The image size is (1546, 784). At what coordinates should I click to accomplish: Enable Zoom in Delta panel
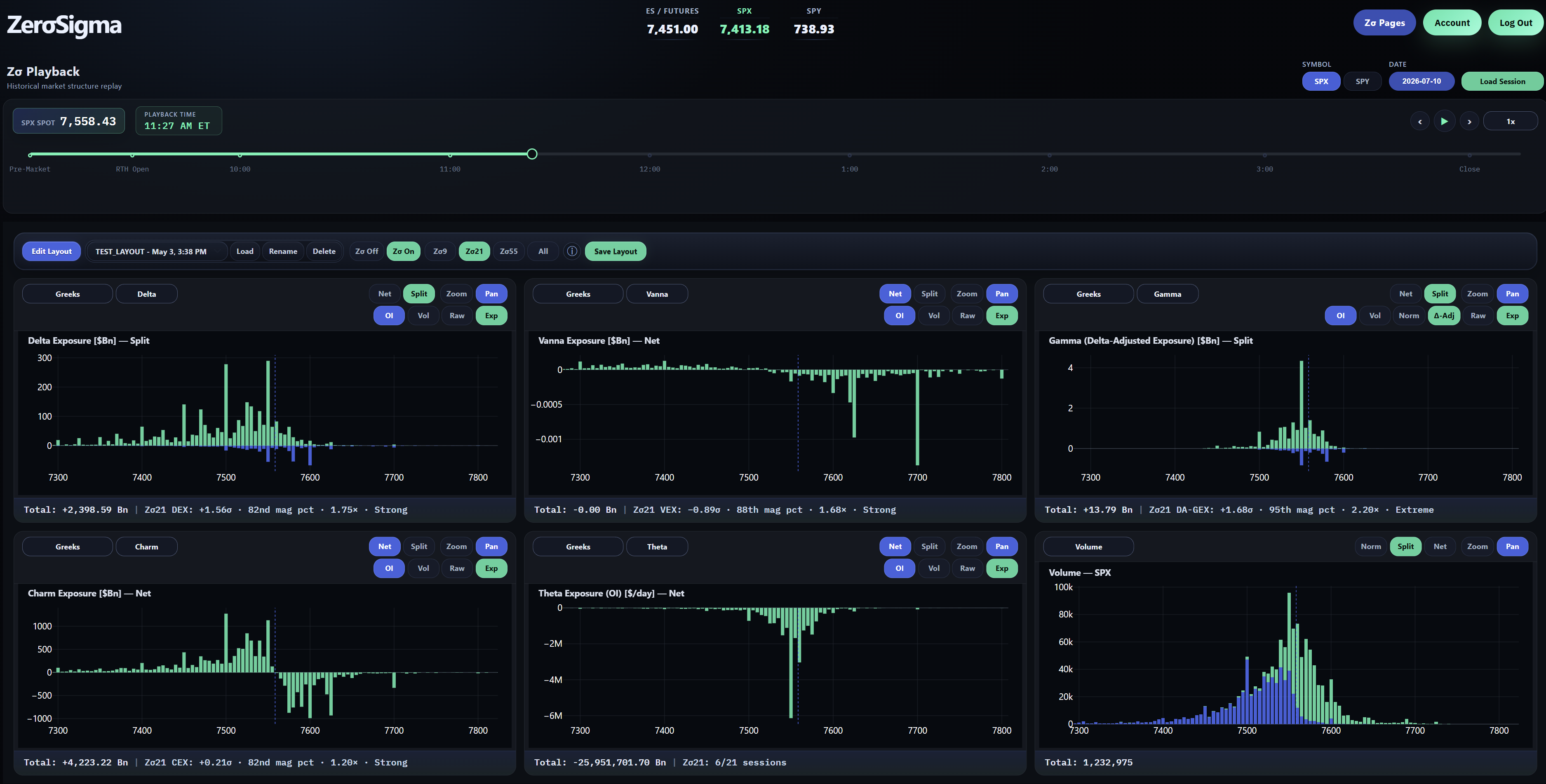pyautogui.click(x=456, y=293)
